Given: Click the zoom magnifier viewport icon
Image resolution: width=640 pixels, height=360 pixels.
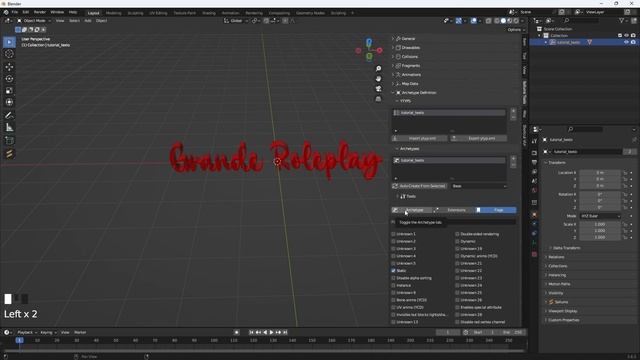Looking at the screenshot, I should 378,69.
